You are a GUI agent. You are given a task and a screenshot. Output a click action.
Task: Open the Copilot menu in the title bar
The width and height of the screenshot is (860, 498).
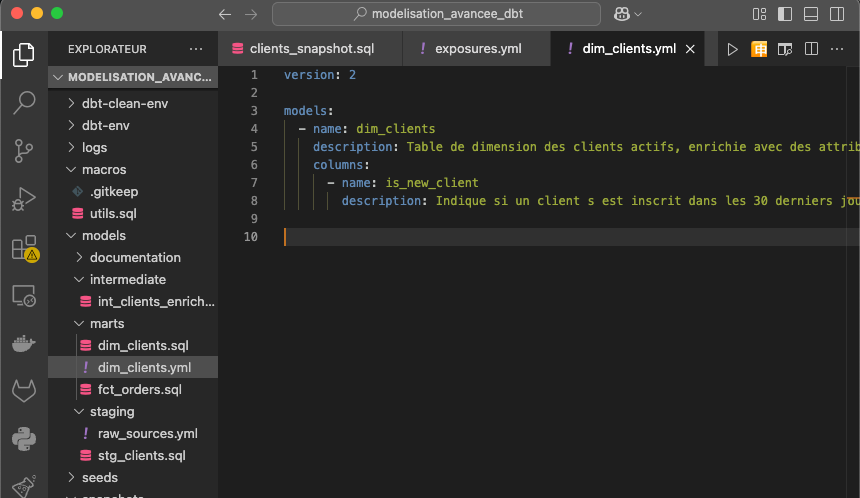click(627, 14)
